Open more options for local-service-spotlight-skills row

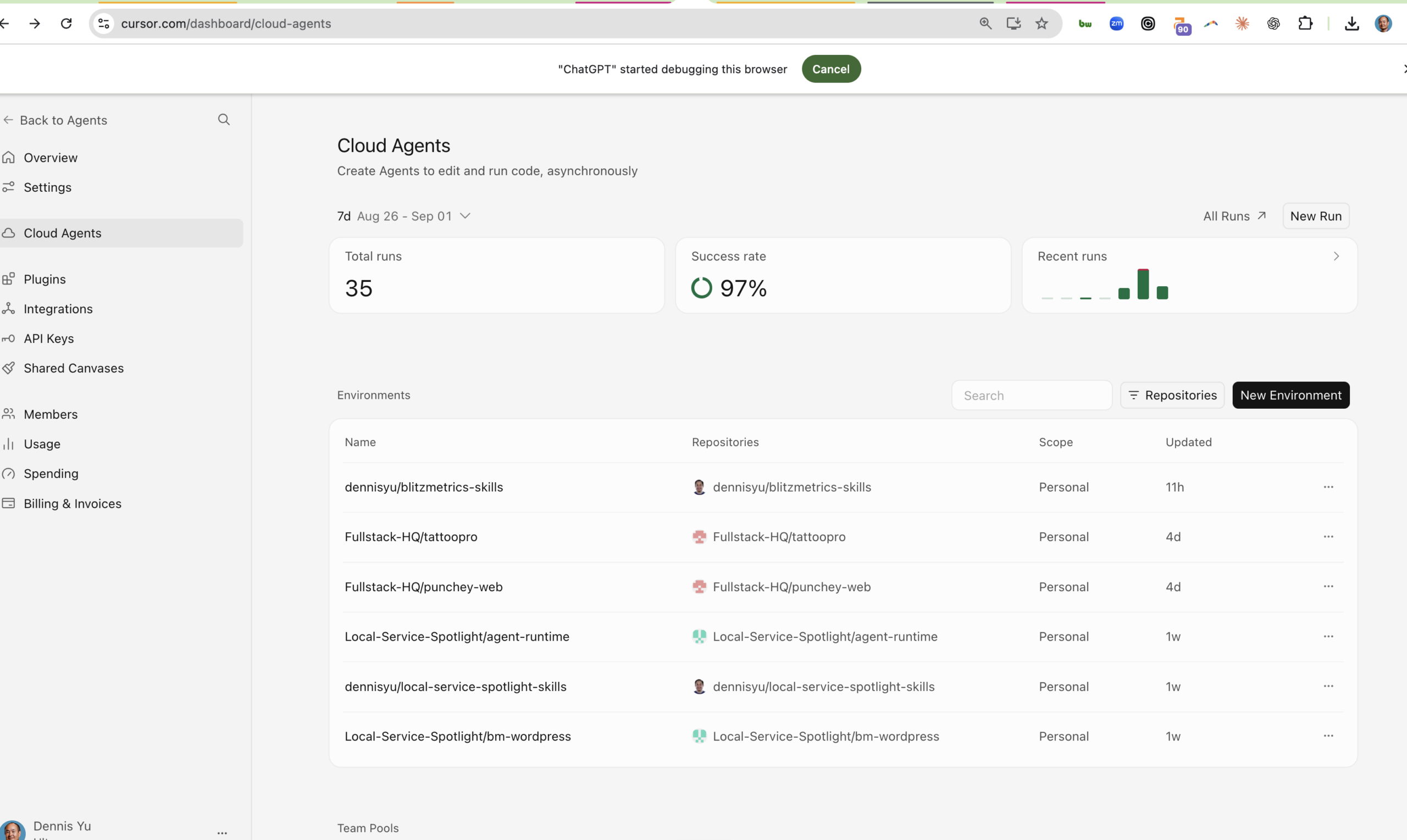(x=1328, y=686)
